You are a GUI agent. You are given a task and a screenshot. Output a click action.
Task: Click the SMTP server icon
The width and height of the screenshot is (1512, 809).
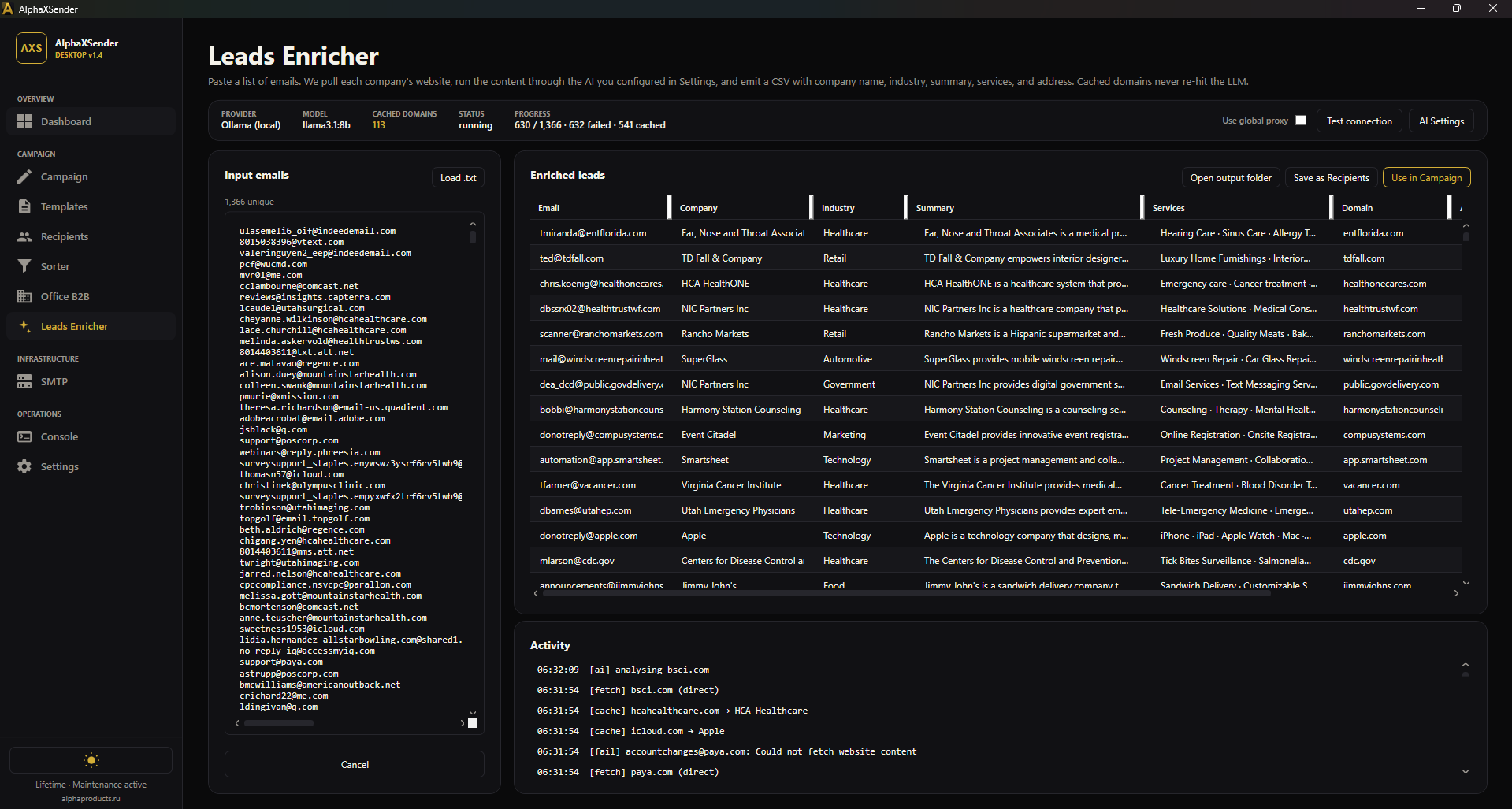24,381
